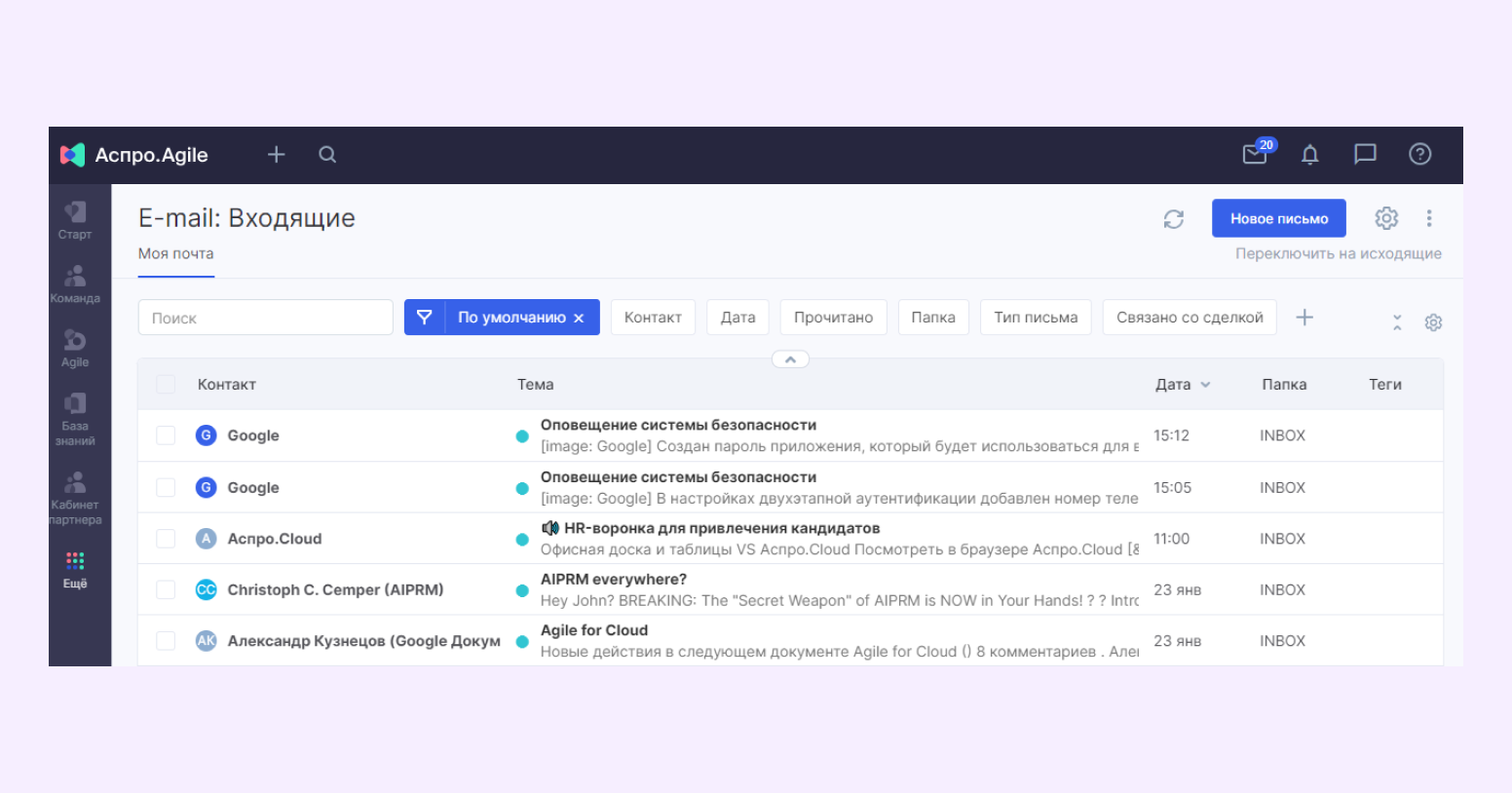Click Папка column header
The height and width of the screenshot is (793, 1512).
(x=1284, y=385)
